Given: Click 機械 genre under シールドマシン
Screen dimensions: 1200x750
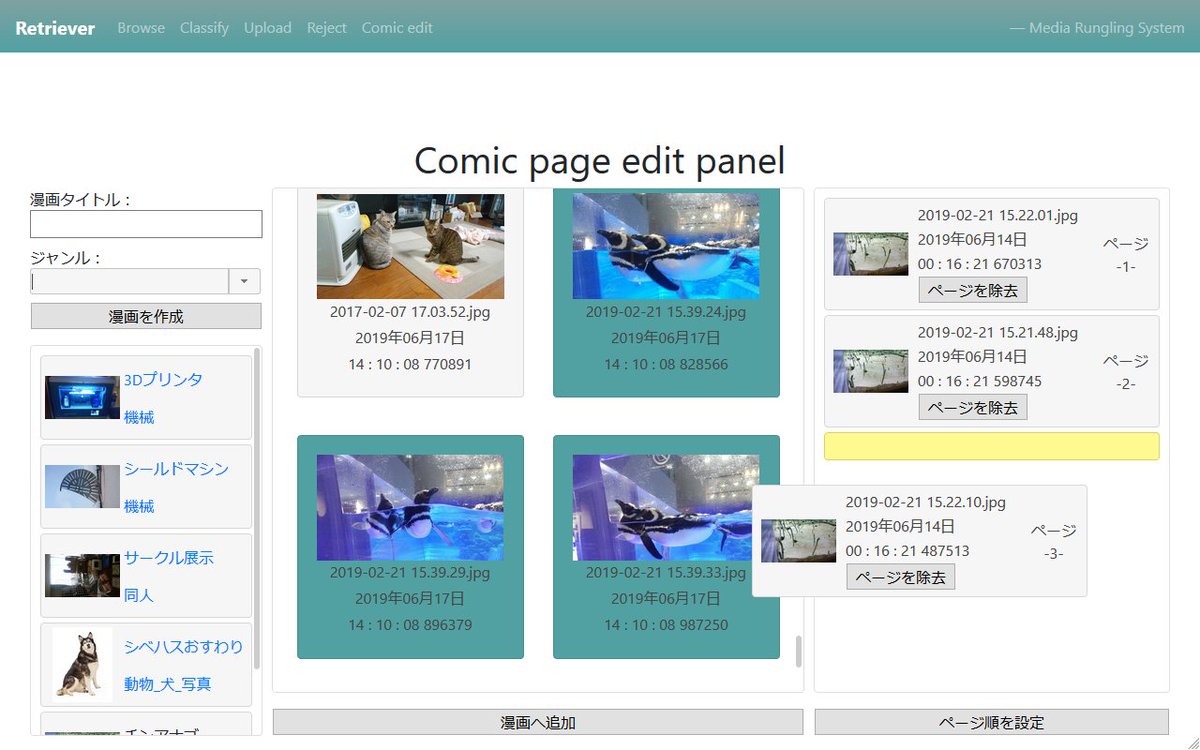Looking at the screenshot, I should click(139, 506).
